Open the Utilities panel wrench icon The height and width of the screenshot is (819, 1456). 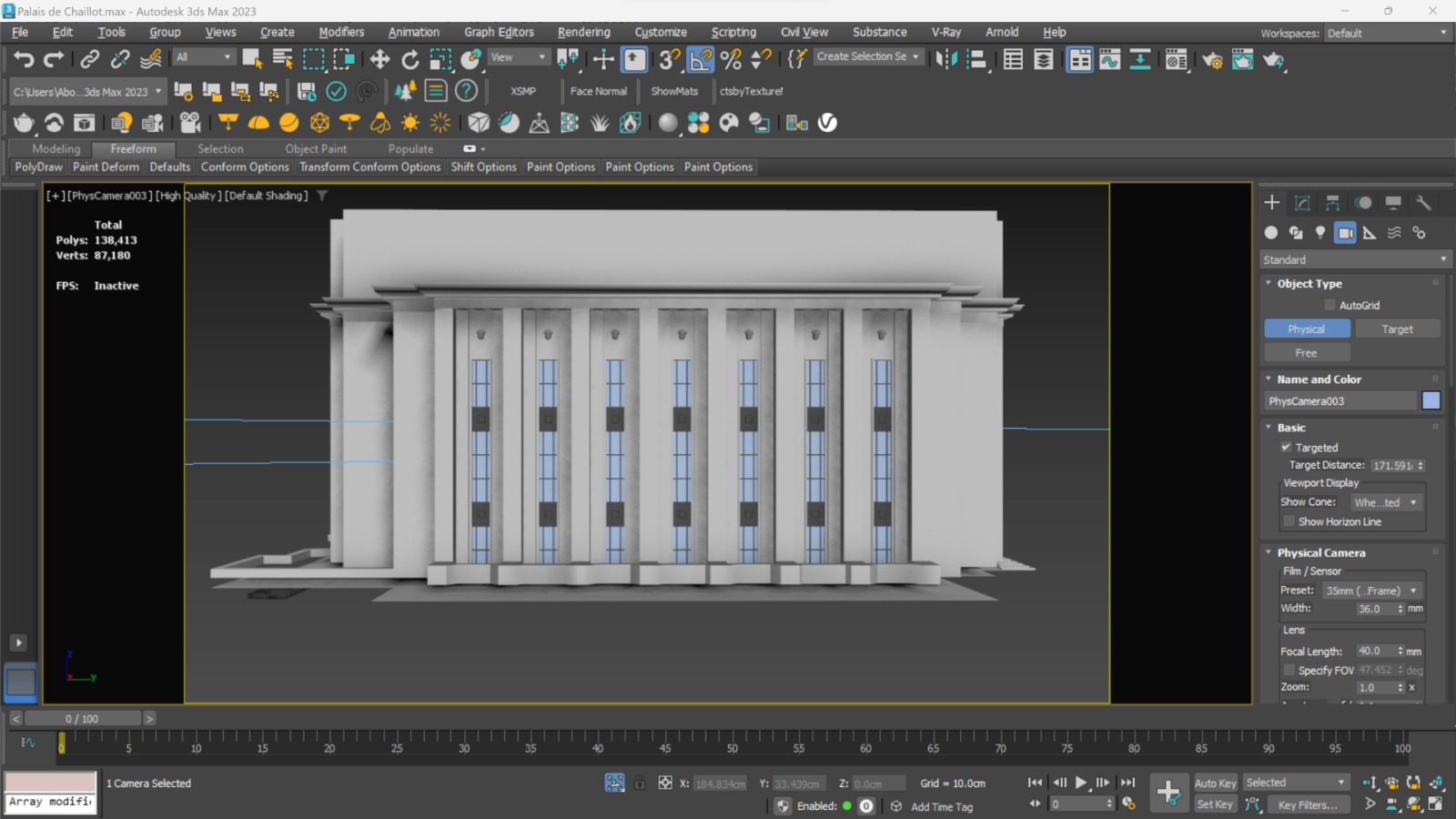point(1423,203)
